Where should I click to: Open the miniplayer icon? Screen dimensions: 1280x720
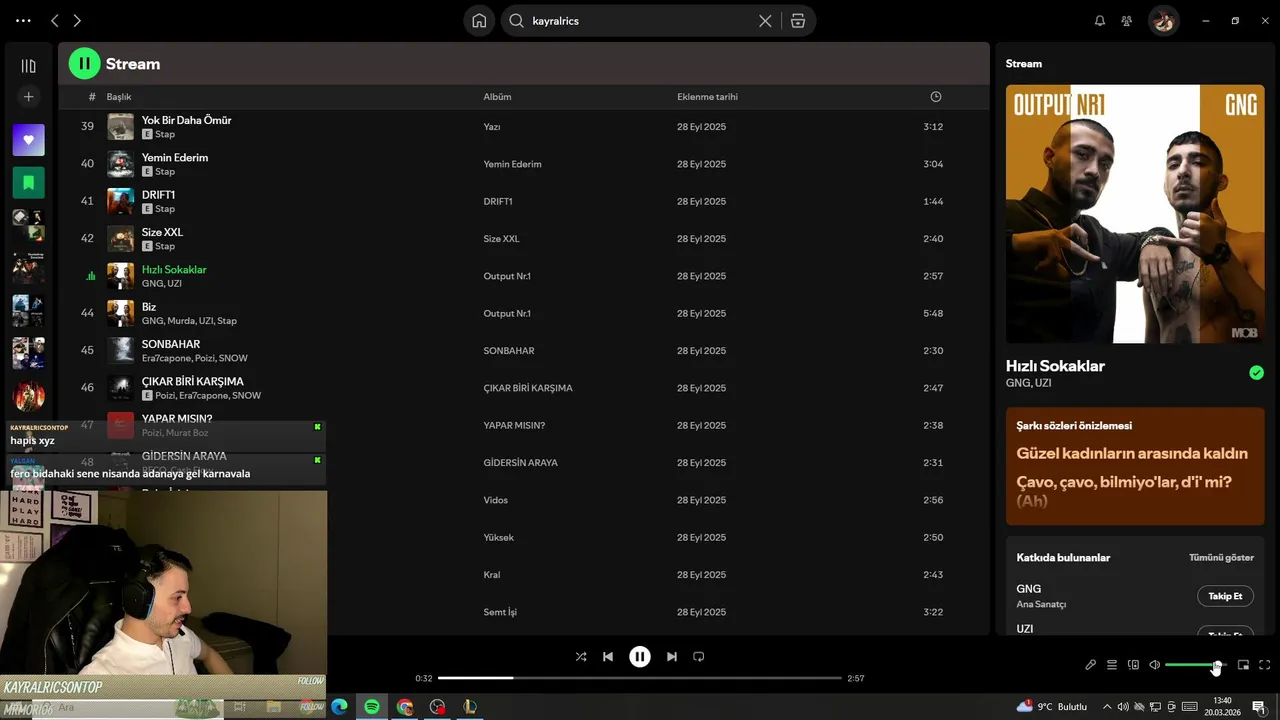1244,665
